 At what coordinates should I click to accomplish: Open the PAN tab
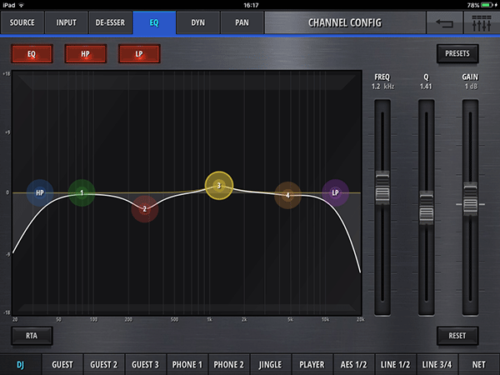point(242,23)
